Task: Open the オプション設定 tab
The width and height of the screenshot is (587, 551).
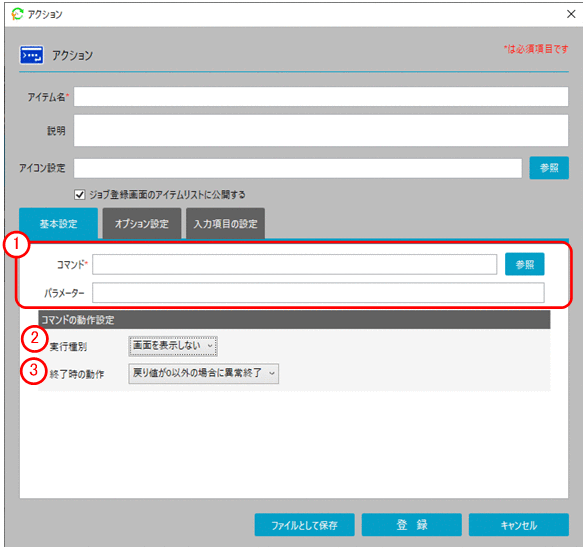Action: 142,223
